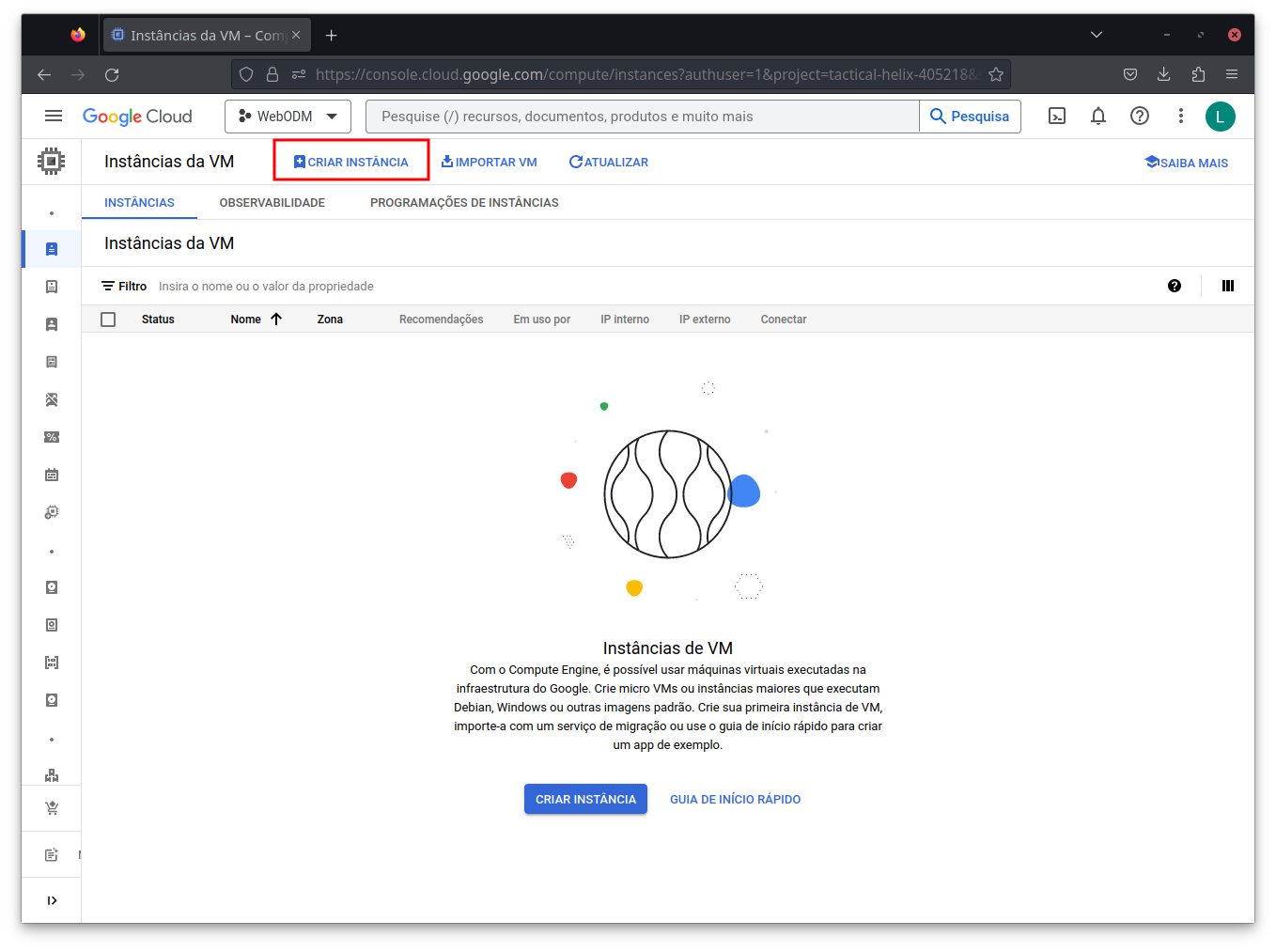
Task: Open the table help circle above the columns
Action: [1175, 286]
